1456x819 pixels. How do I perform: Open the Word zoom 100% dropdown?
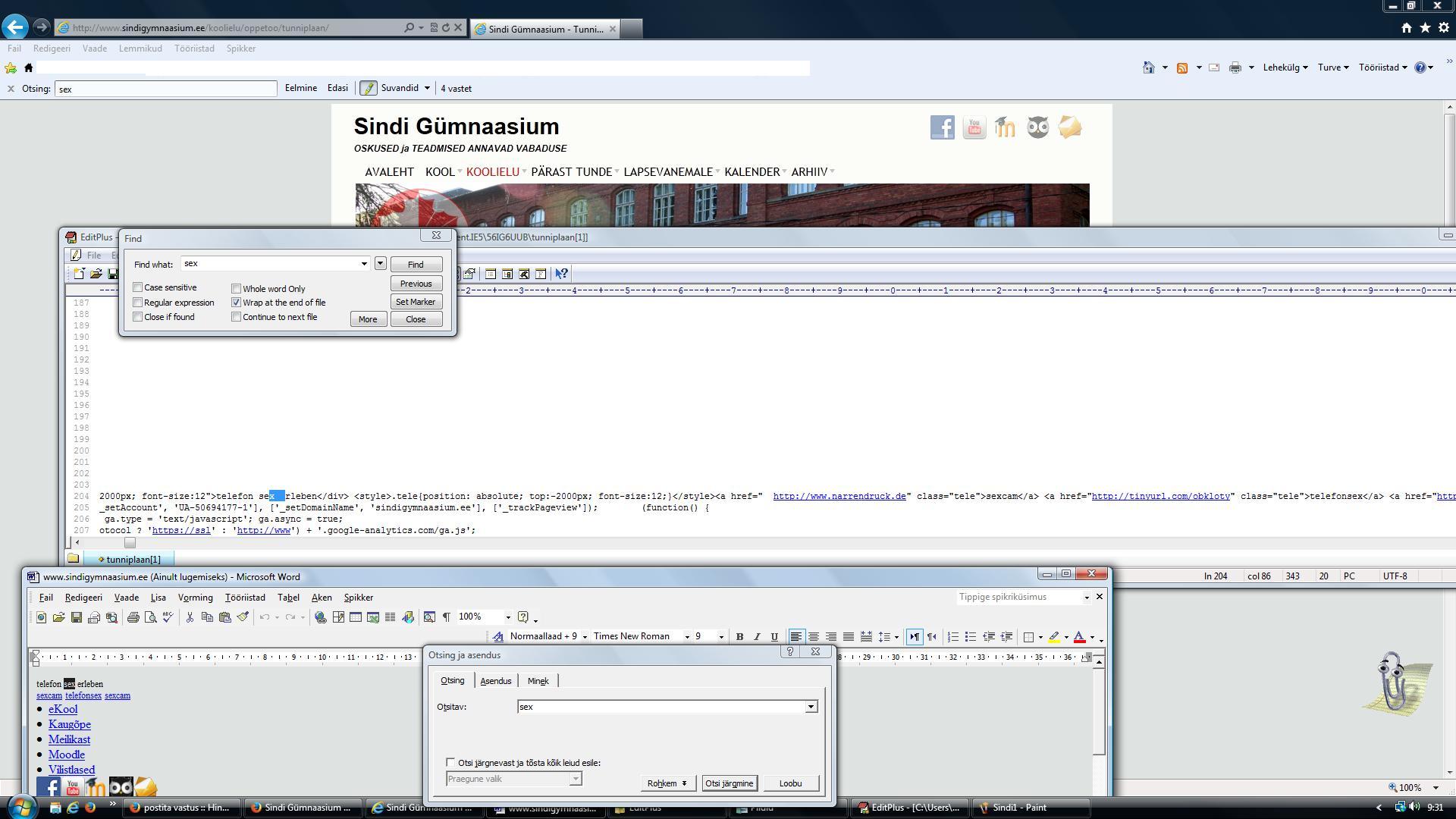coord(508,617)
